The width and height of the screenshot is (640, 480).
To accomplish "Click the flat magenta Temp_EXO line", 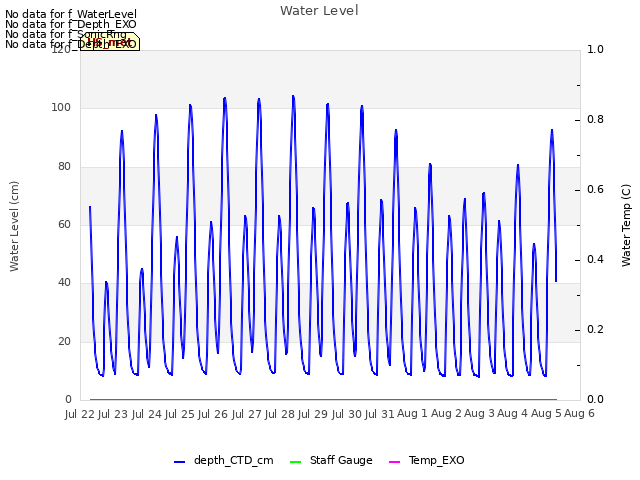I will pyautogui.click(x=323, y=399).
